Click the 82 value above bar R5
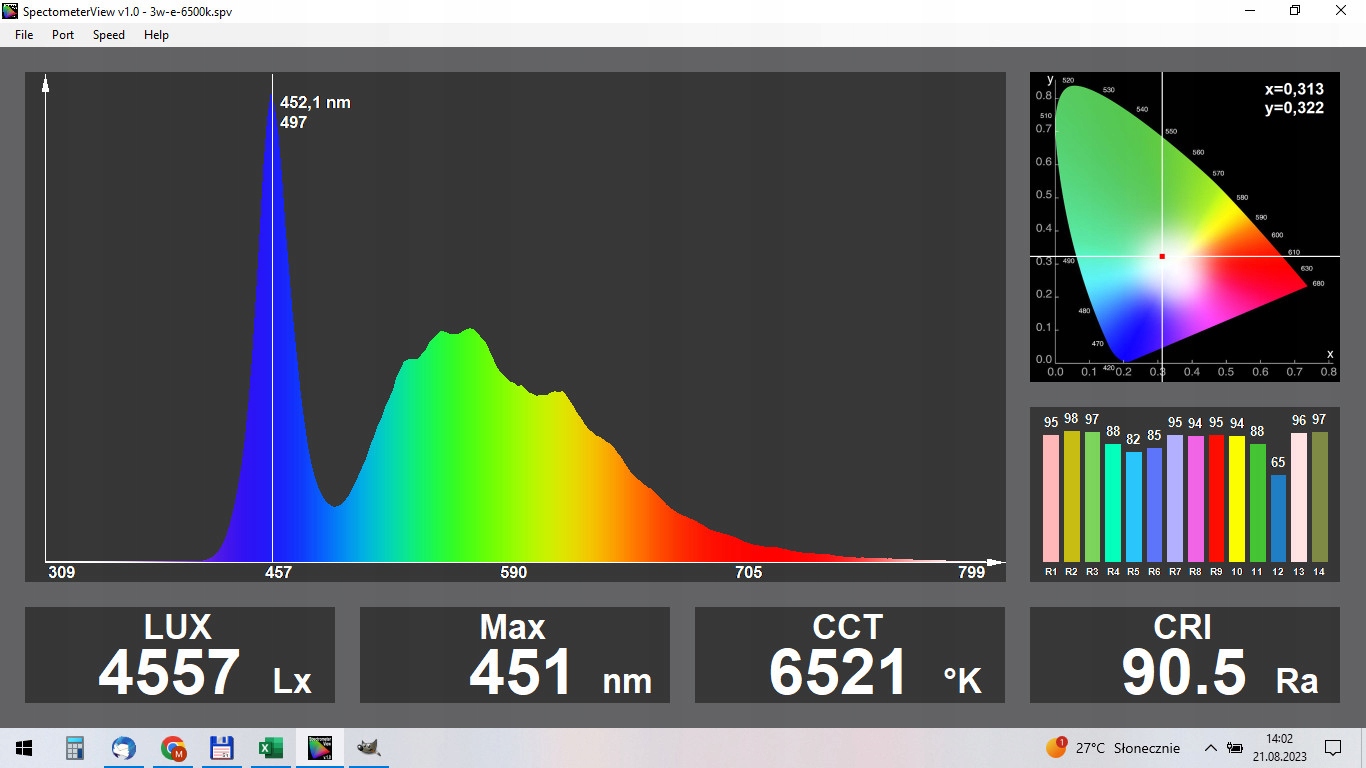Screen dimensions: 1366x768 1134,440
